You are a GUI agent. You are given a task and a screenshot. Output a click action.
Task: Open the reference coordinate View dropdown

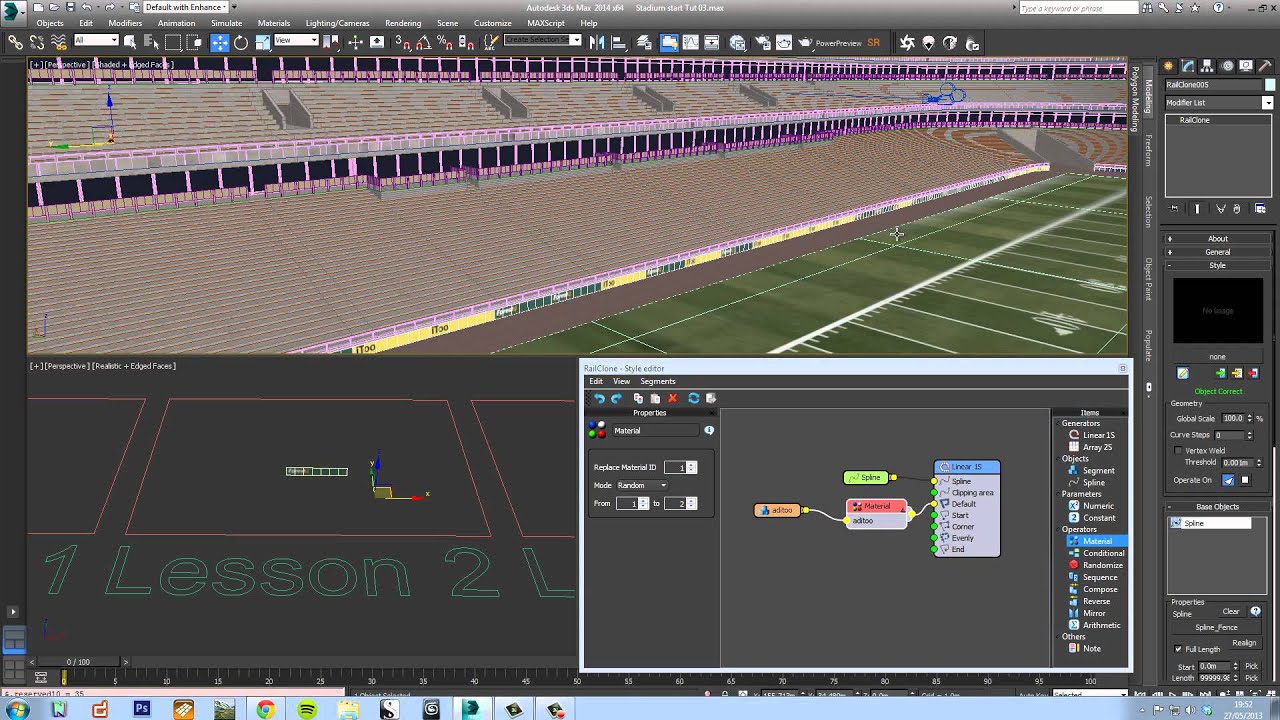[295, 40]
